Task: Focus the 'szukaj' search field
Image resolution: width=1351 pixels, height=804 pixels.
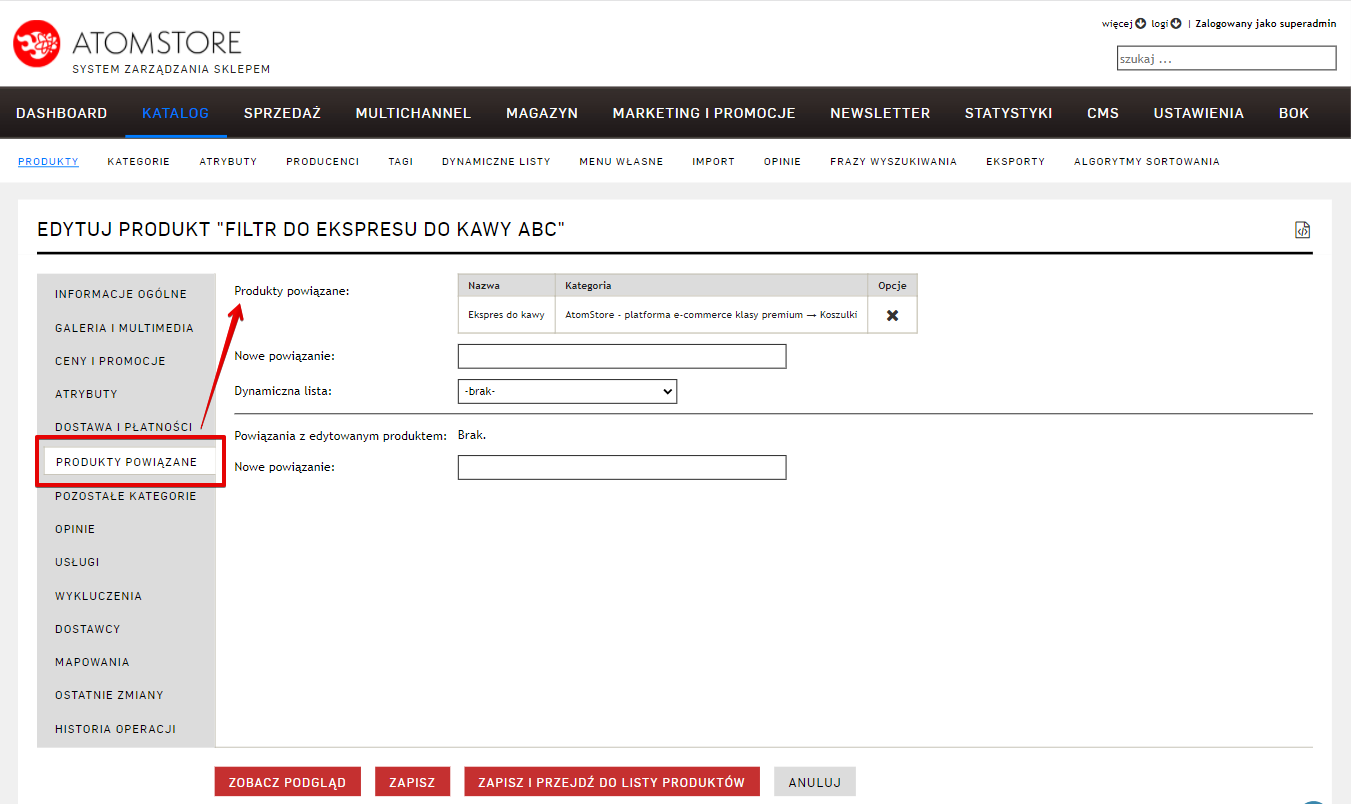Action: (1226, 59)
